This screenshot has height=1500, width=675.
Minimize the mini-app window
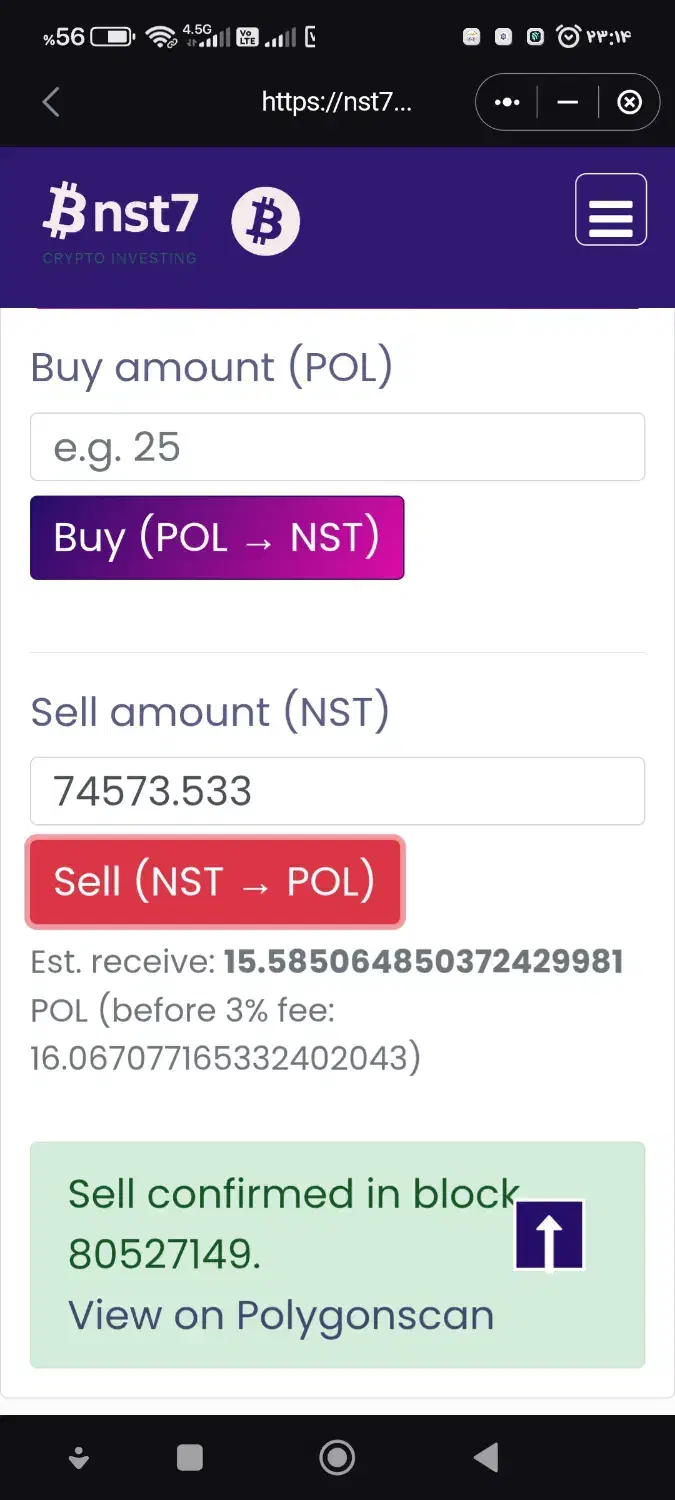point(567,101)
